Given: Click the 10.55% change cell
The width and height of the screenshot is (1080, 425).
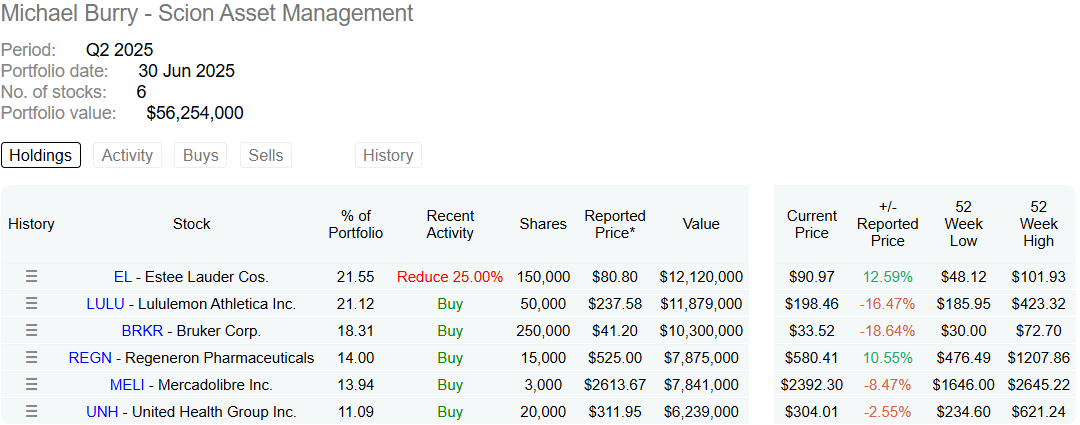Looking at the screenshot, I should (888, 358).
